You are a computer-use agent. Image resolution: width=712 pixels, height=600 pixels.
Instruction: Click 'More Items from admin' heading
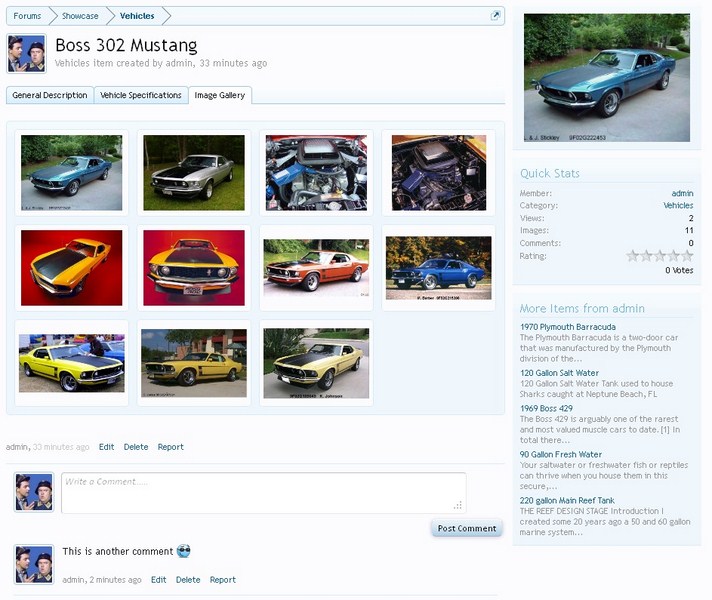coord(582,308)
